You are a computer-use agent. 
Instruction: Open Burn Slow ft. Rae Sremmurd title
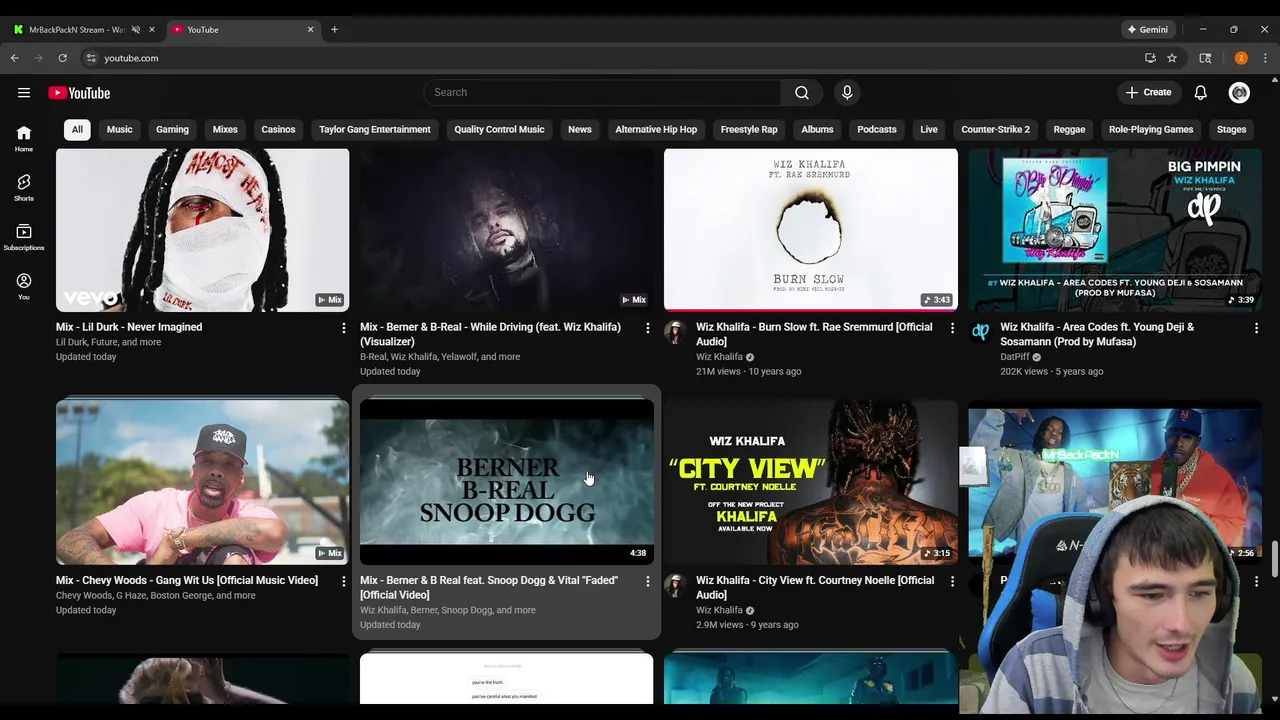click(x=815, y=334)
